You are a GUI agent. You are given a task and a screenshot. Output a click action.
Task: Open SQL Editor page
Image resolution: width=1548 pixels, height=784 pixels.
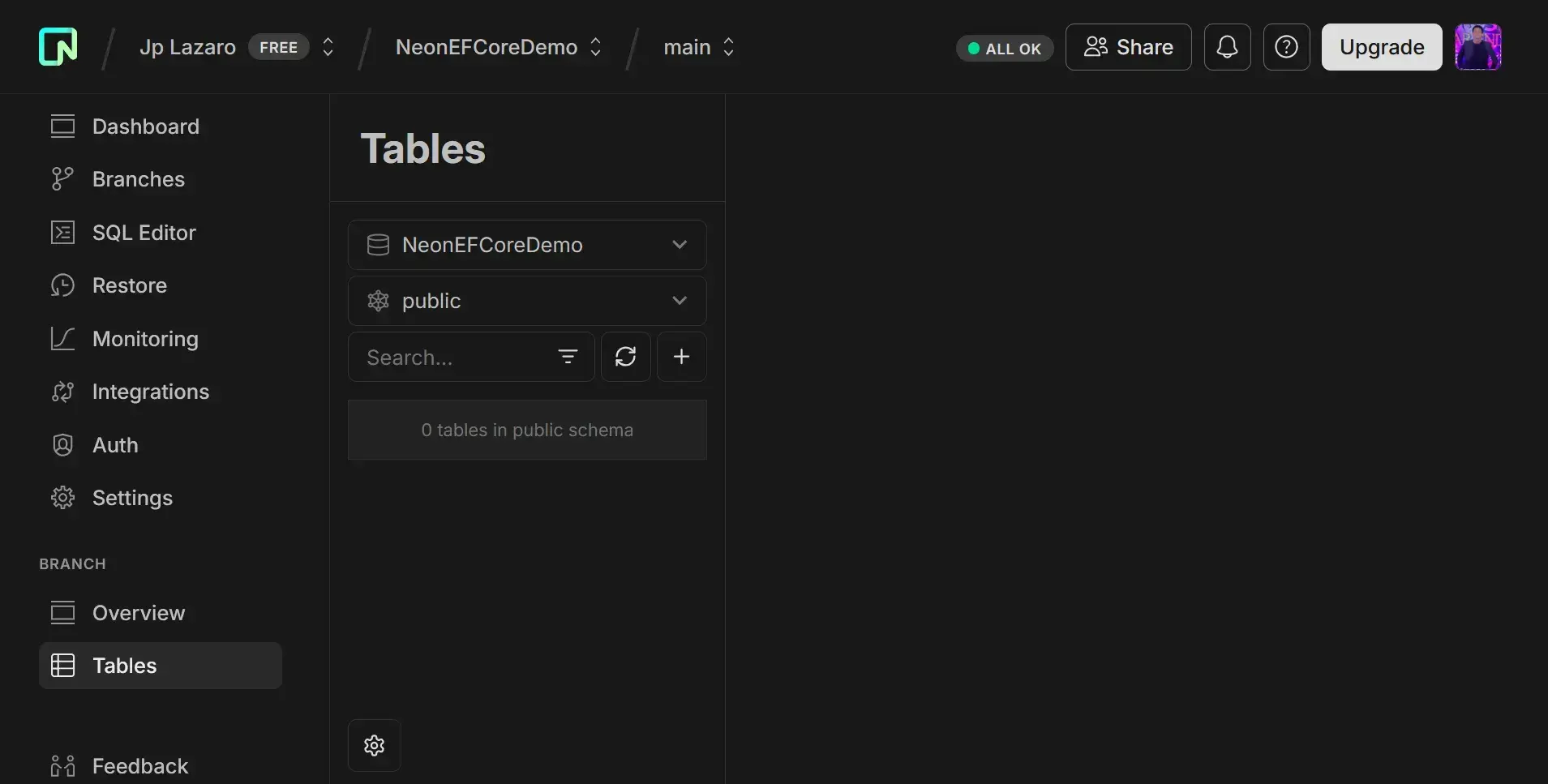144,233
